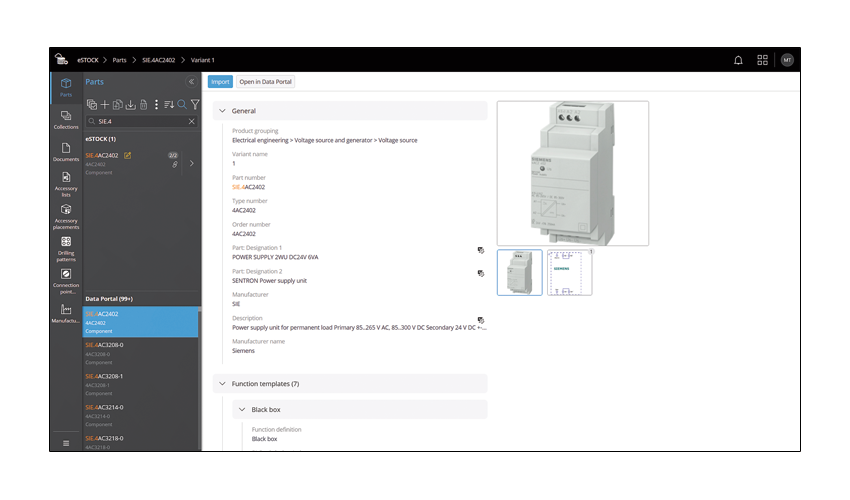Click the Parts breadcrumb
850x500 pixels.
[119, 60]
